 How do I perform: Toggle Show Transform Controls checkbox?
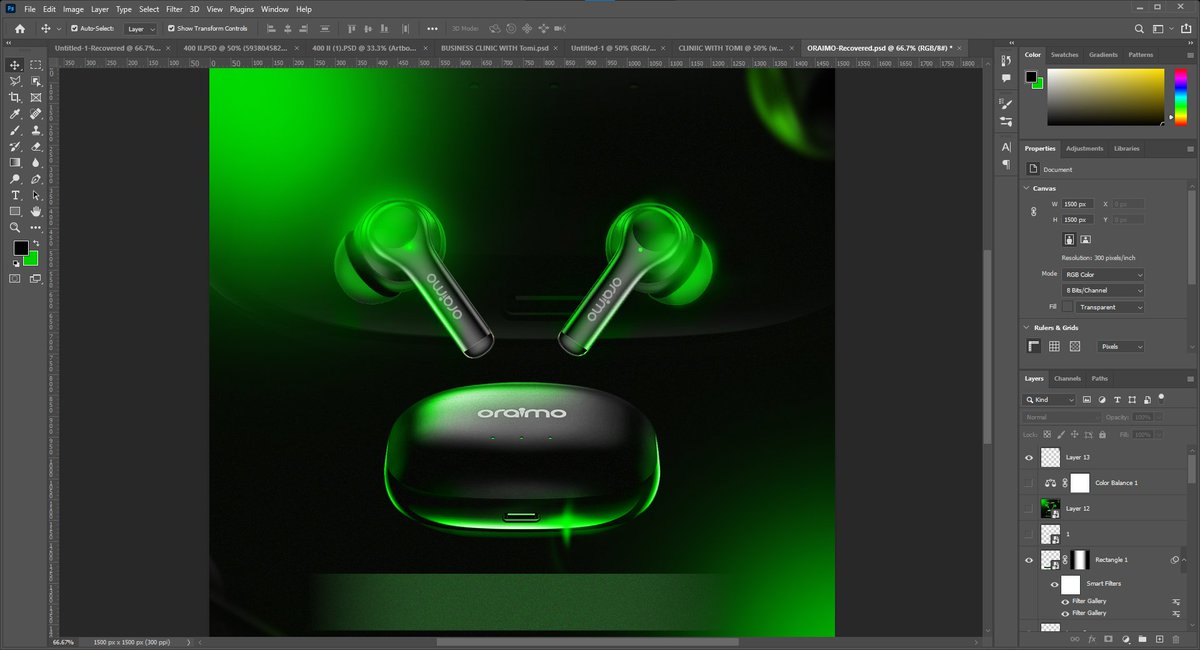coord(171,28)
